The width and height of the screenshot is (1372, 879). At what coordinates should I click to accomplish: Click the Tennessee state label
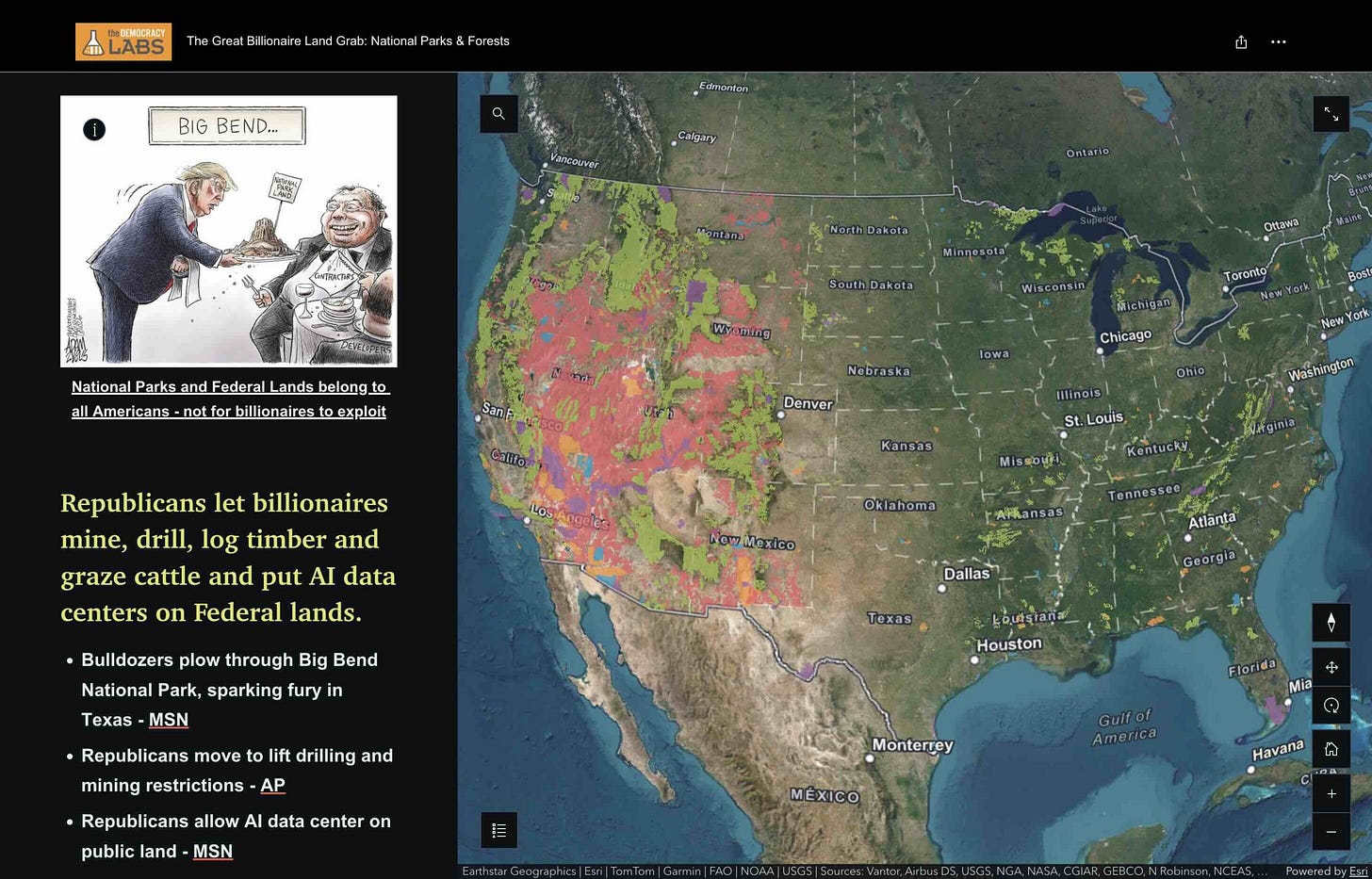tap(1144, 492)
